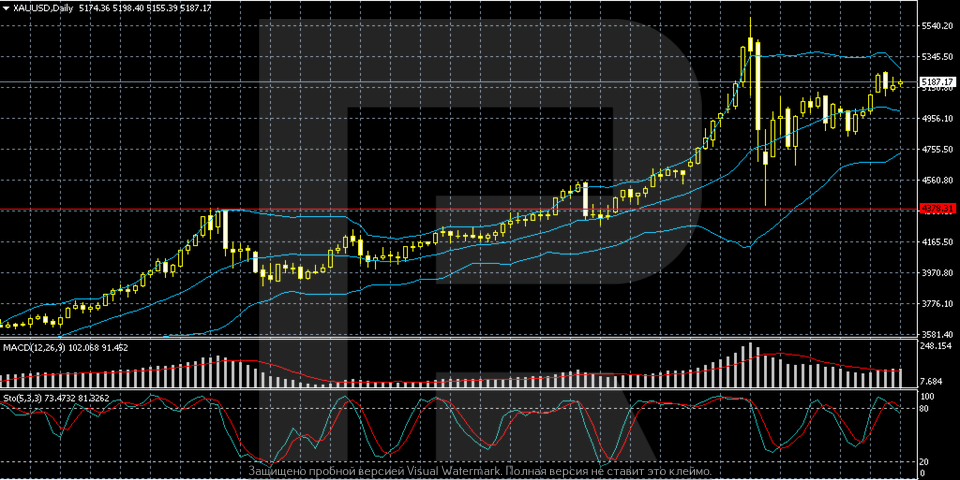Click the tallest MACD histogram bar

click(x=751, y=366)
